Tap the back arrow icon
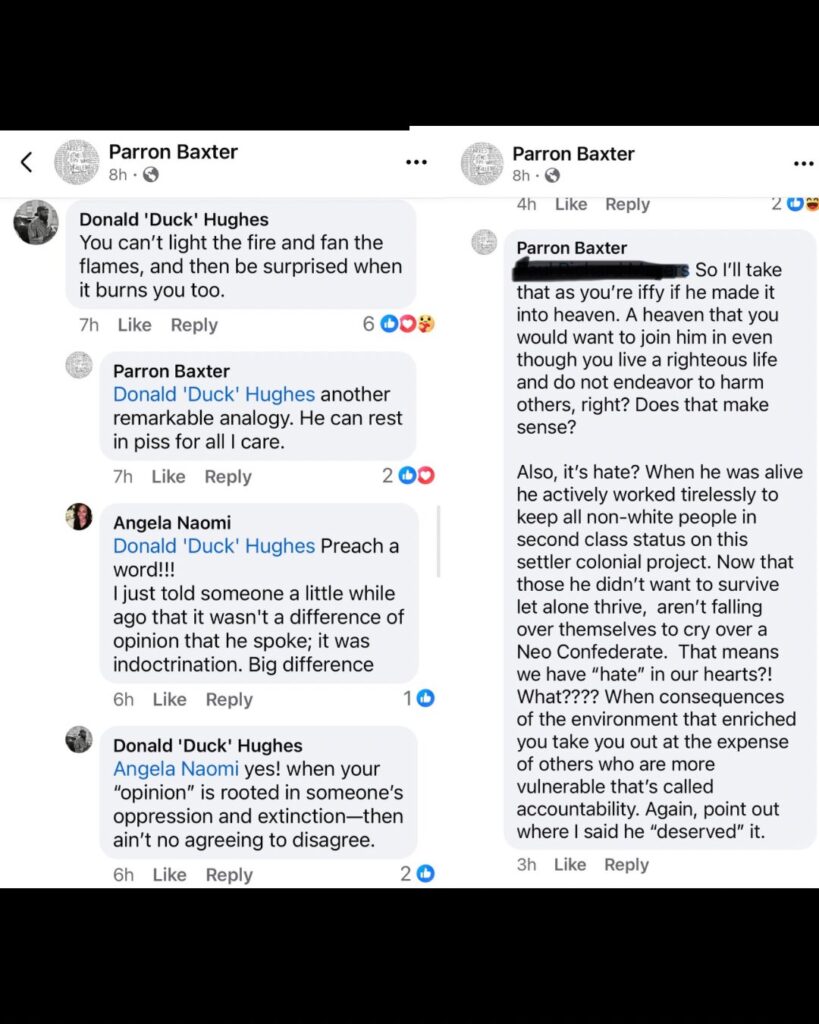The image size is (819, 1024). 27,162
